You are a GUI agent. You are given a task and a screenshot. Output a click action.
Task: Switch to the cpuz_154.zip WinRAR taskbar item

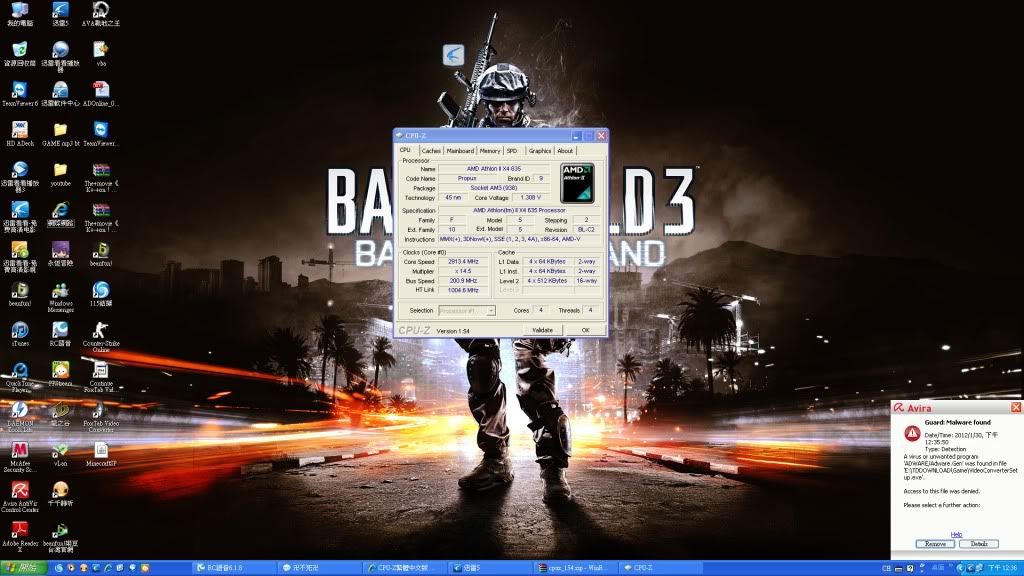click(573, 568)
